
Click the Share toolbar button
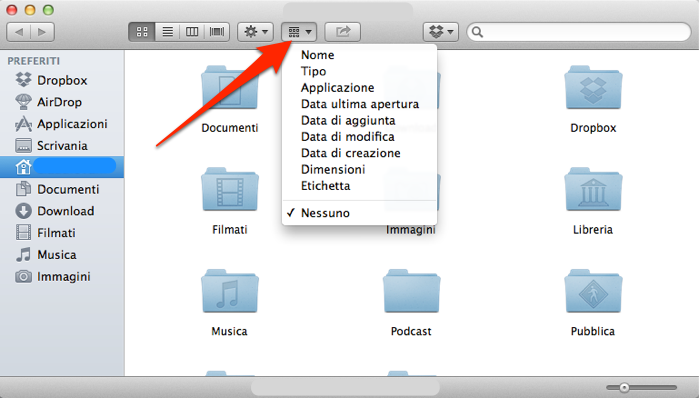[342, 32]
